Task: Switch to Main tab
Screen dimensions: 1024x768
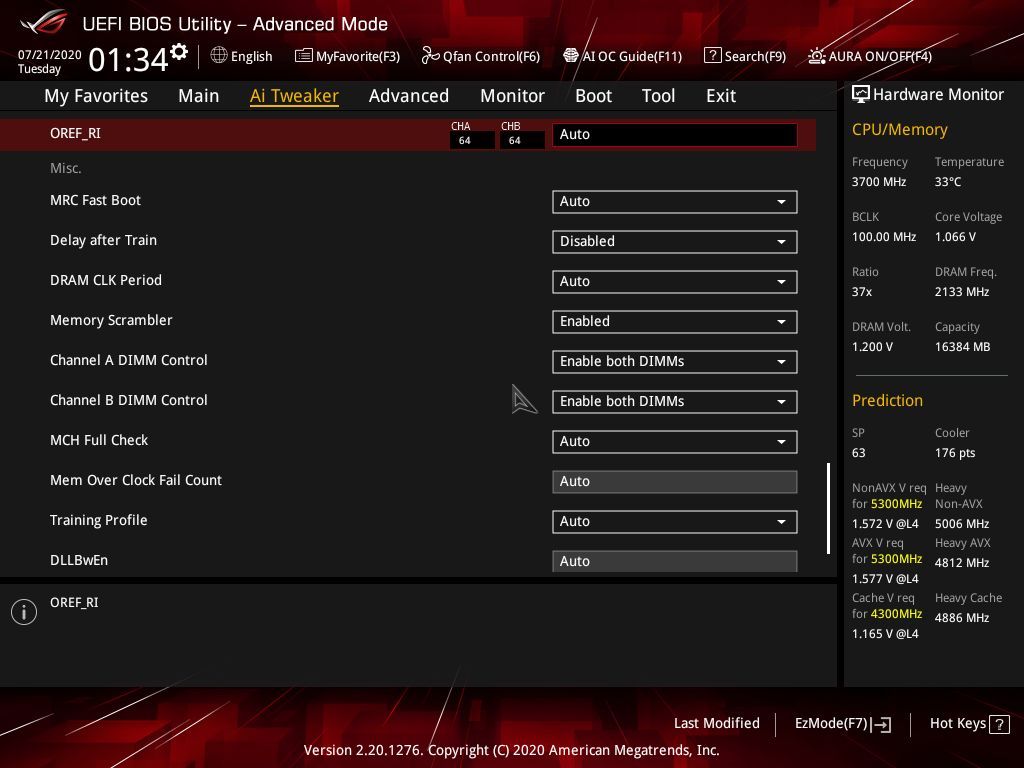Action: (x=199, y=96)
